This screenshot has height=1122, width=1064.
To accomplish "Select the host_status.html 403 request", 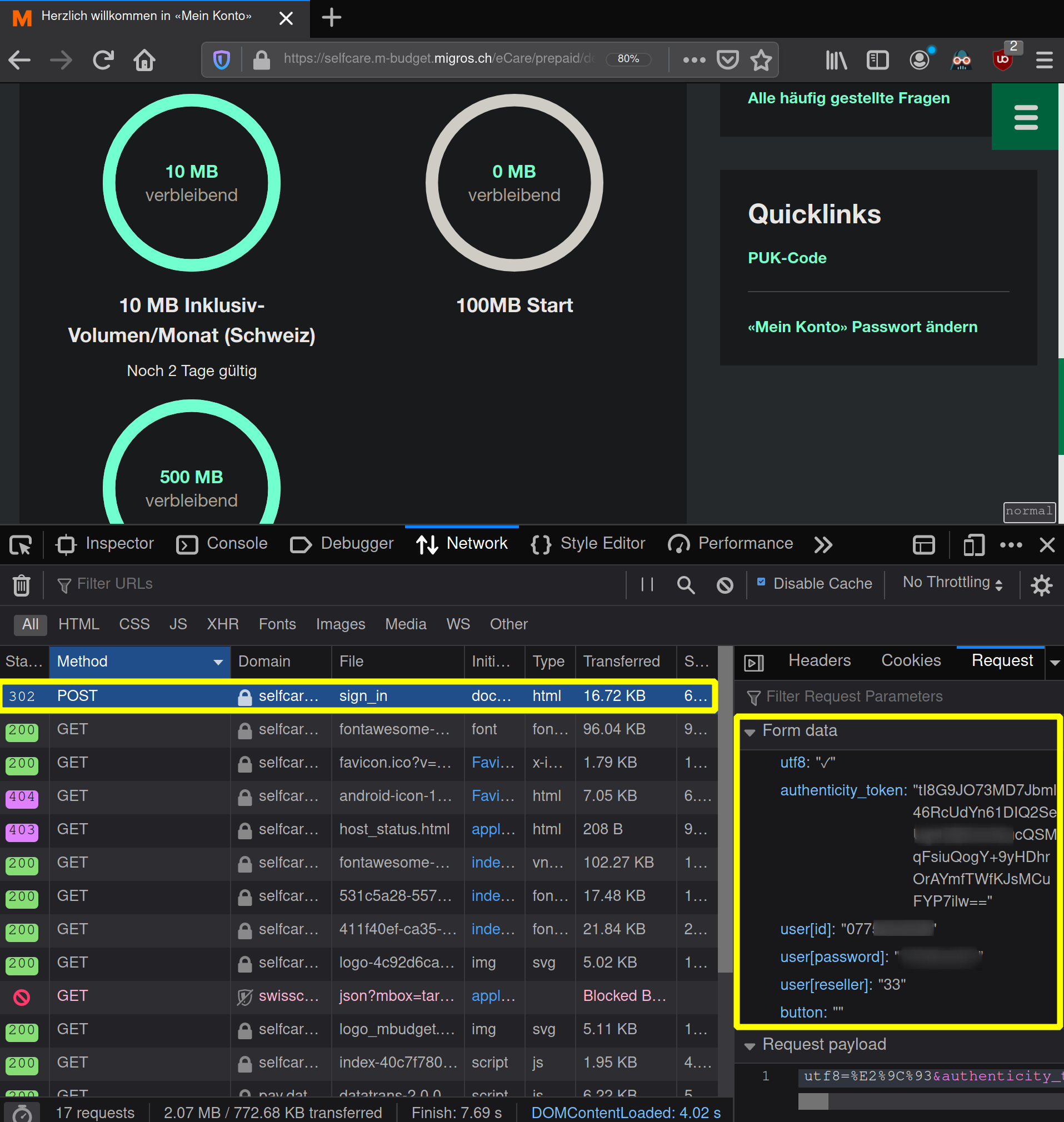I will (x=358, y=830).
